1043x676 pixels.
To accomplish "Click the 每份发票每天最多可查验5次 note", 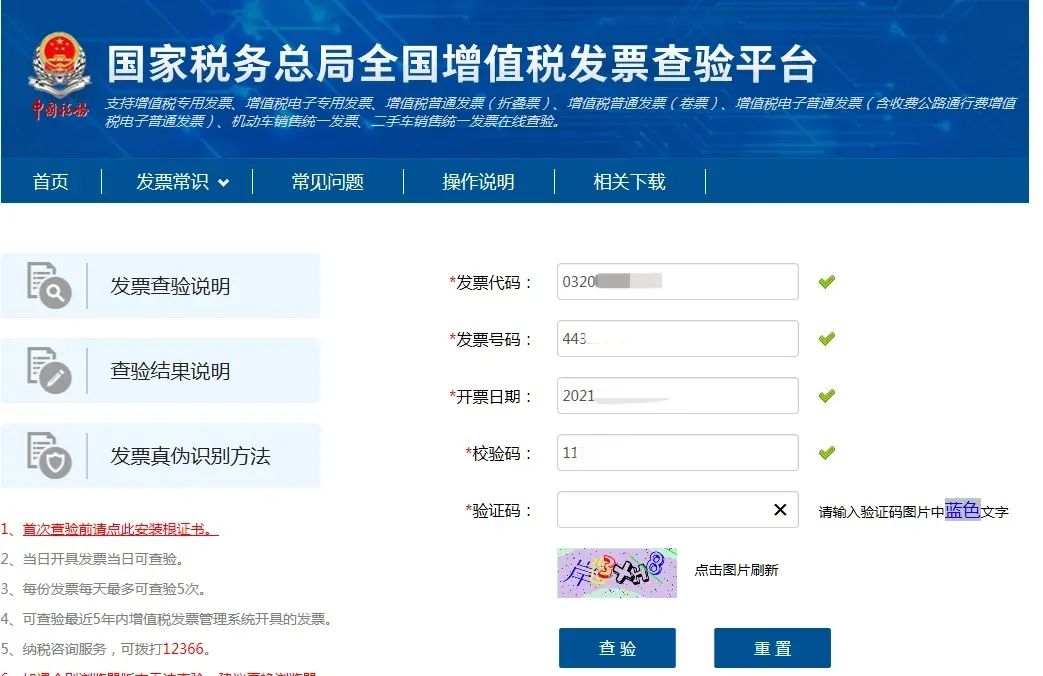I will [x=114, y=589].
